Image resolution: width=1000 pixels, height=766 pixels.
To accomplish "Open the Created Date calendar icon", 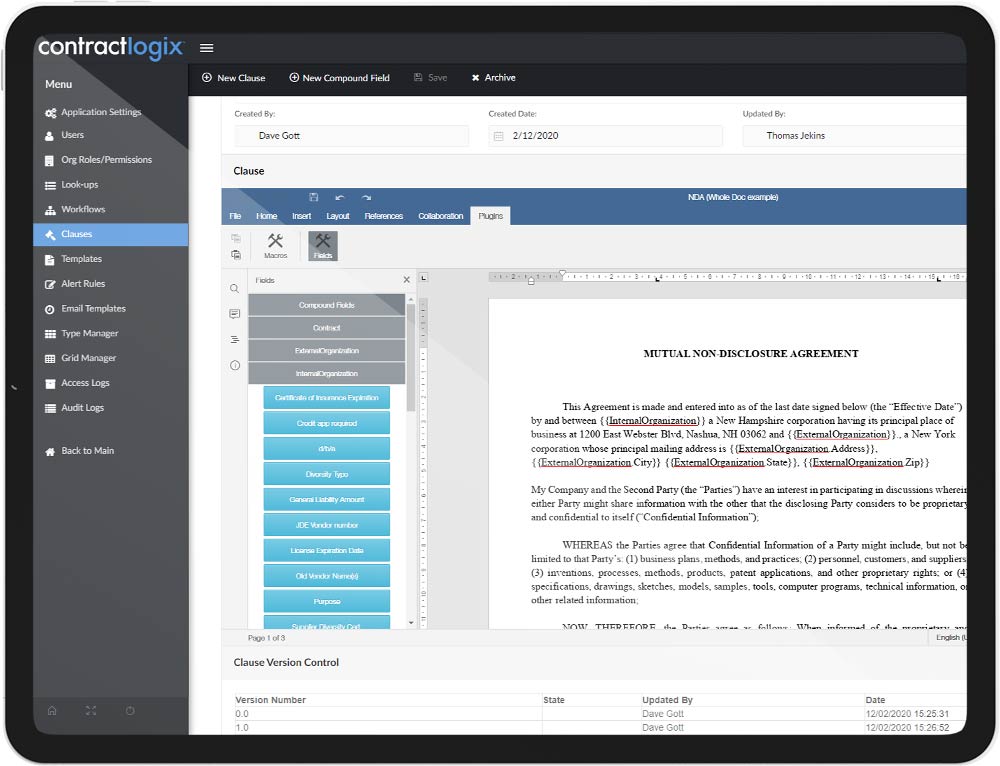I will (x=499, y=136).
